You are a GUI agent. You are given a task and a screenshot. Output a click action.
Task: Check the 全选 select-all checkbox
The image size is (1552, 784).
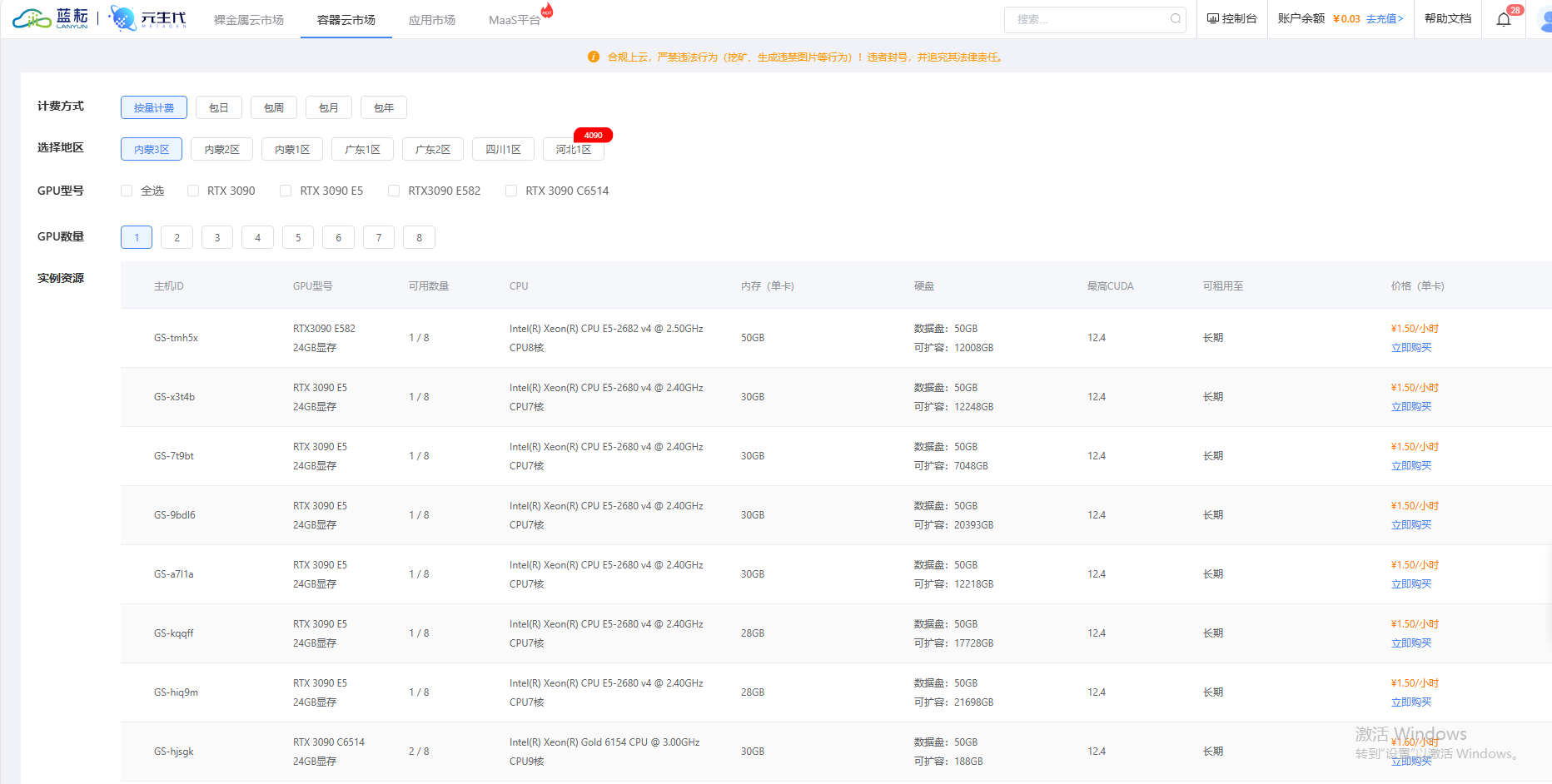click(x=127, y=191)
